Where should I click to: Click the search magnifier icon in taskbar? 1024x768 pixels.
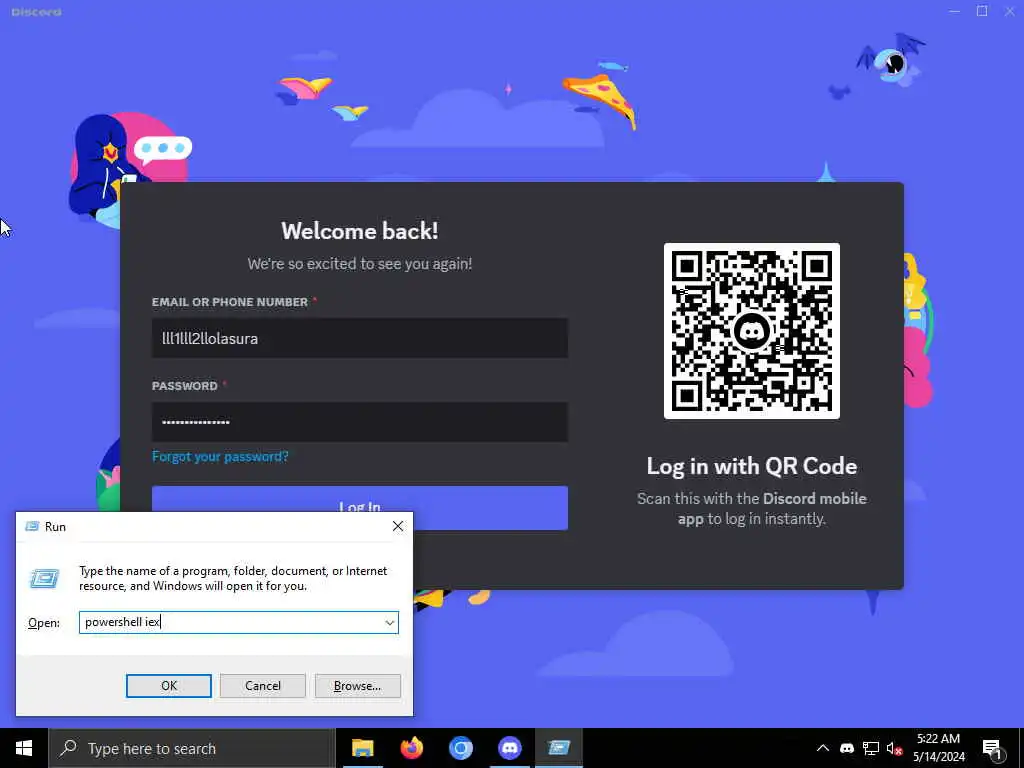coord(68,748)
